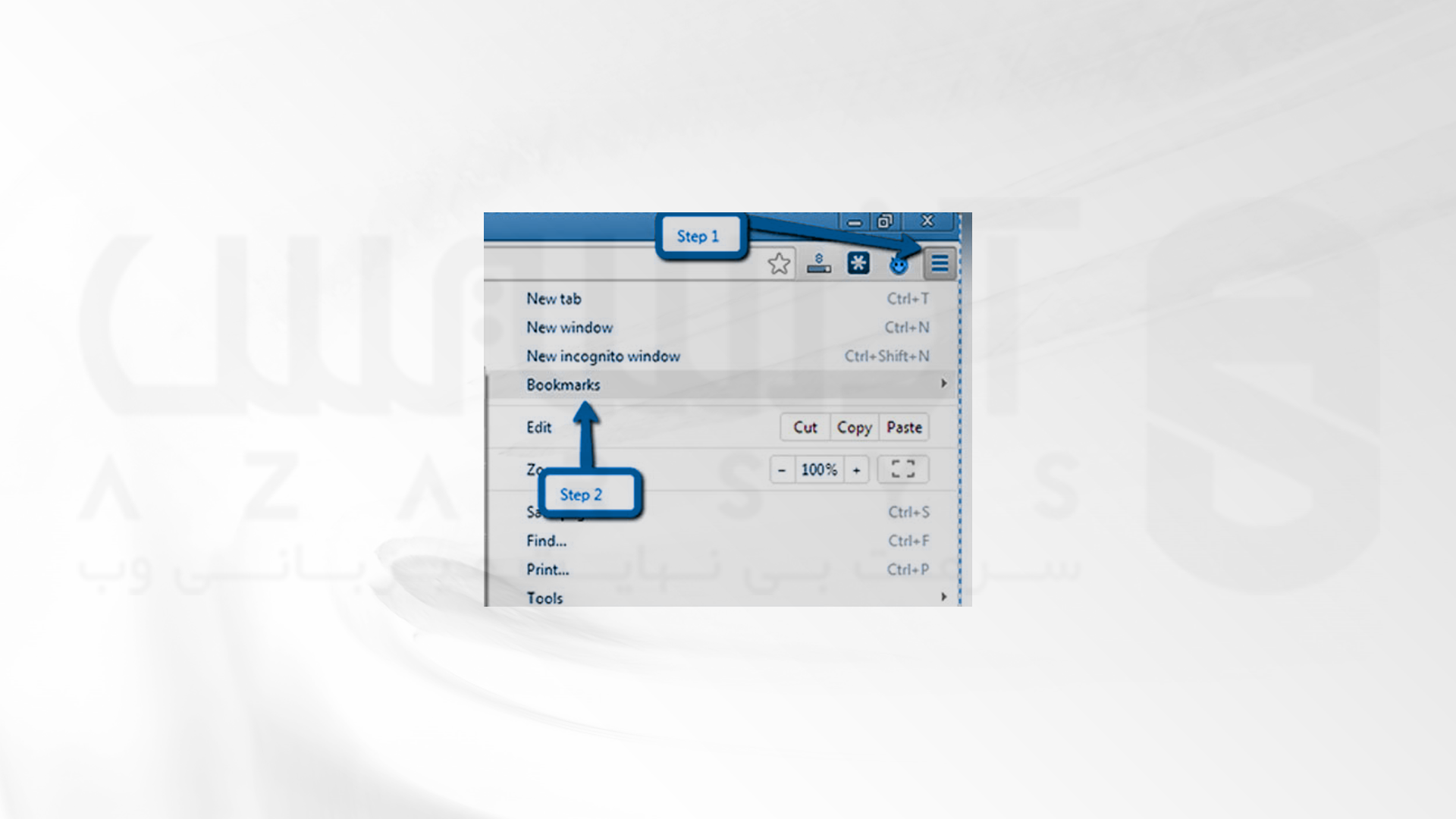
Task: Click the asterisk/extension icon
Action: click(x=857, y=264)
